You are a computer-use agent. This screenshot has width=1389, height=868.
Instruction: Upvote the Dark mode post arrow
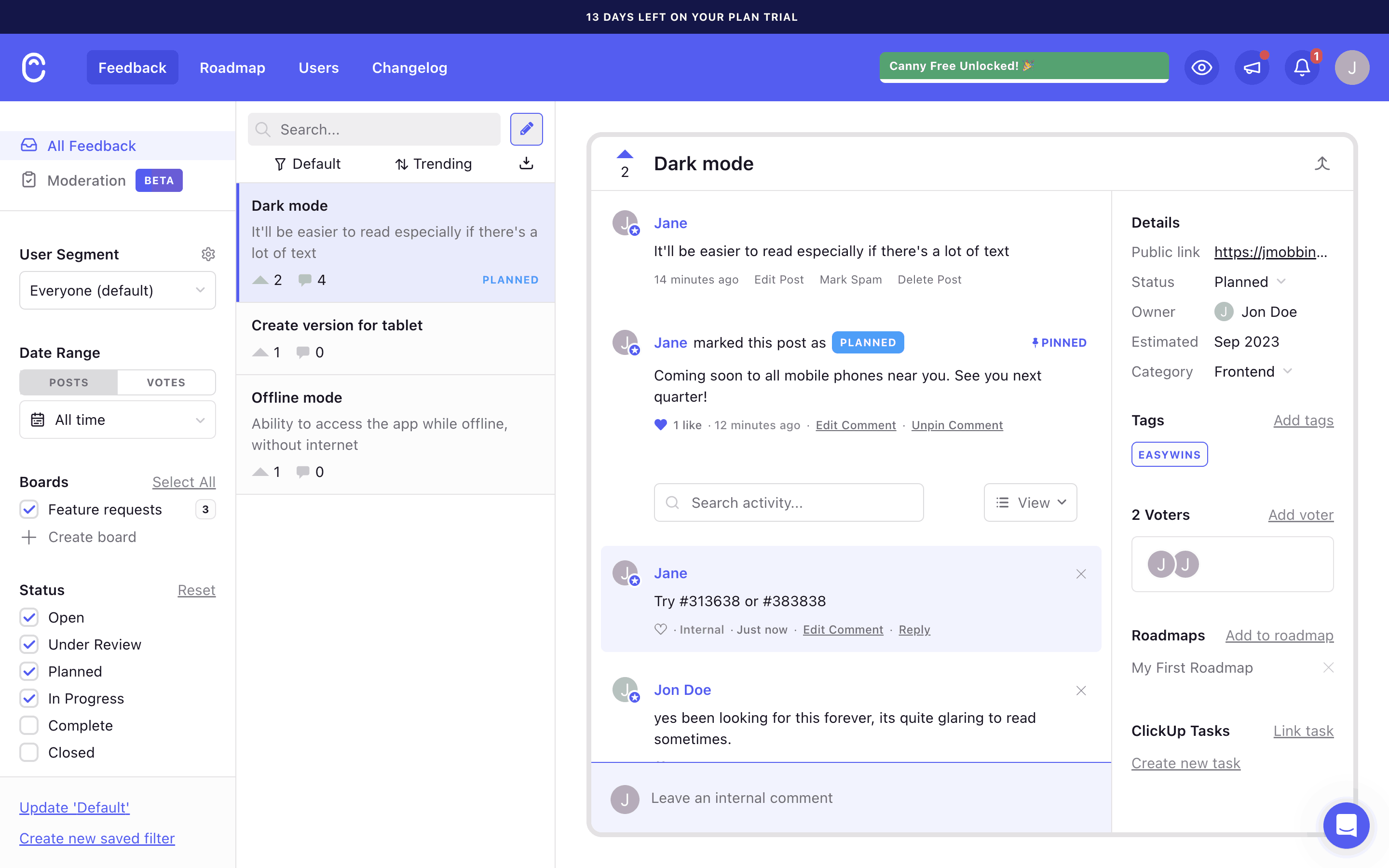click(625, 154)
